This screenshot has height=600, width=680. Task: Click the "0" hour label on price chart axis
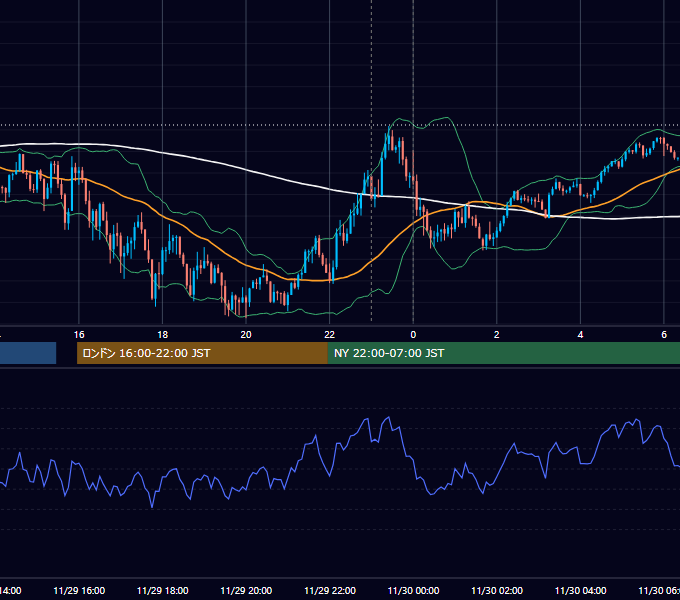(413, 335)
